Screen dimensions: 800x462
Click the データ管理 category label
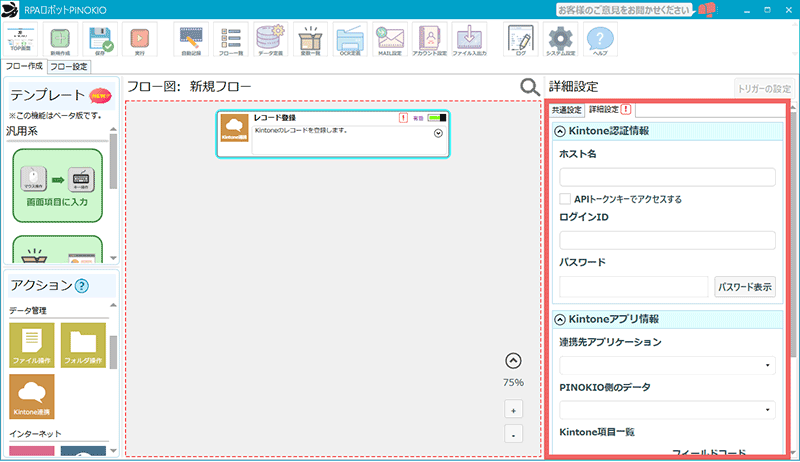(x=28, y=311)
